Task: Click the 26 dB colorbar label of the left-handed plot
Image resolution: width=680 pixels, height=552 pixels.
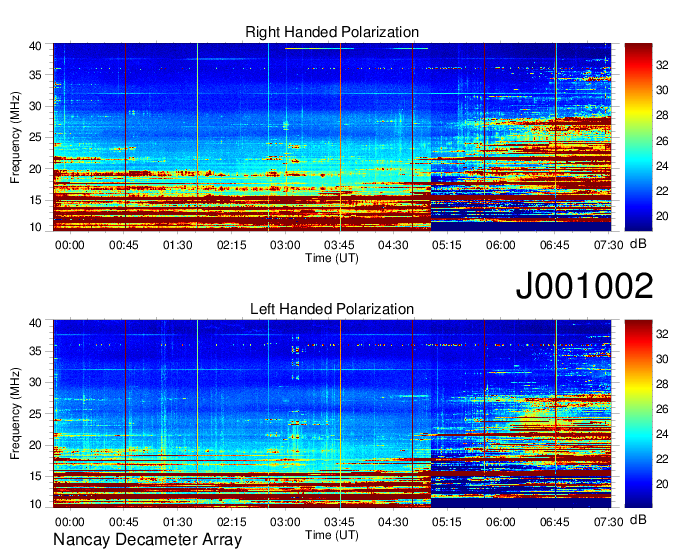Action: point(662,409)
